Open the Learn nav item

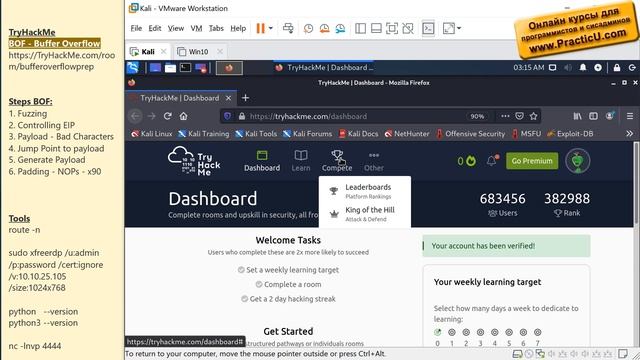point(301,161)
